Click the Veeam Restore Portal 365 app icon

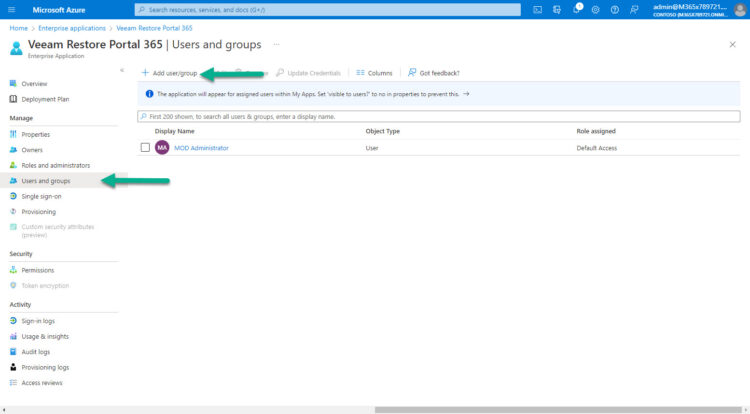tap(16, 48)
